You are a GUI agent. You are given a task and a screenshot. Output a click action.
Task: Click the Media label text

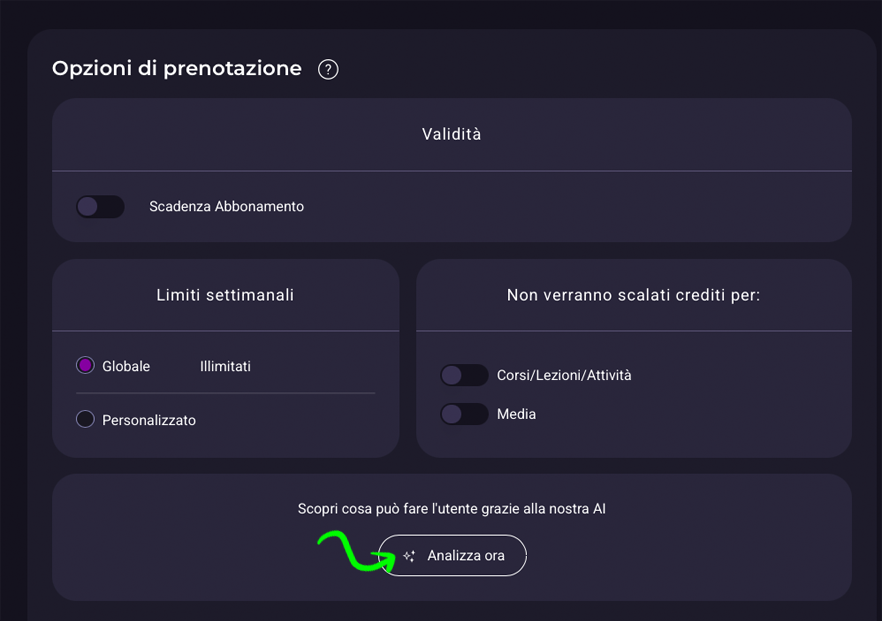point(516,414)
